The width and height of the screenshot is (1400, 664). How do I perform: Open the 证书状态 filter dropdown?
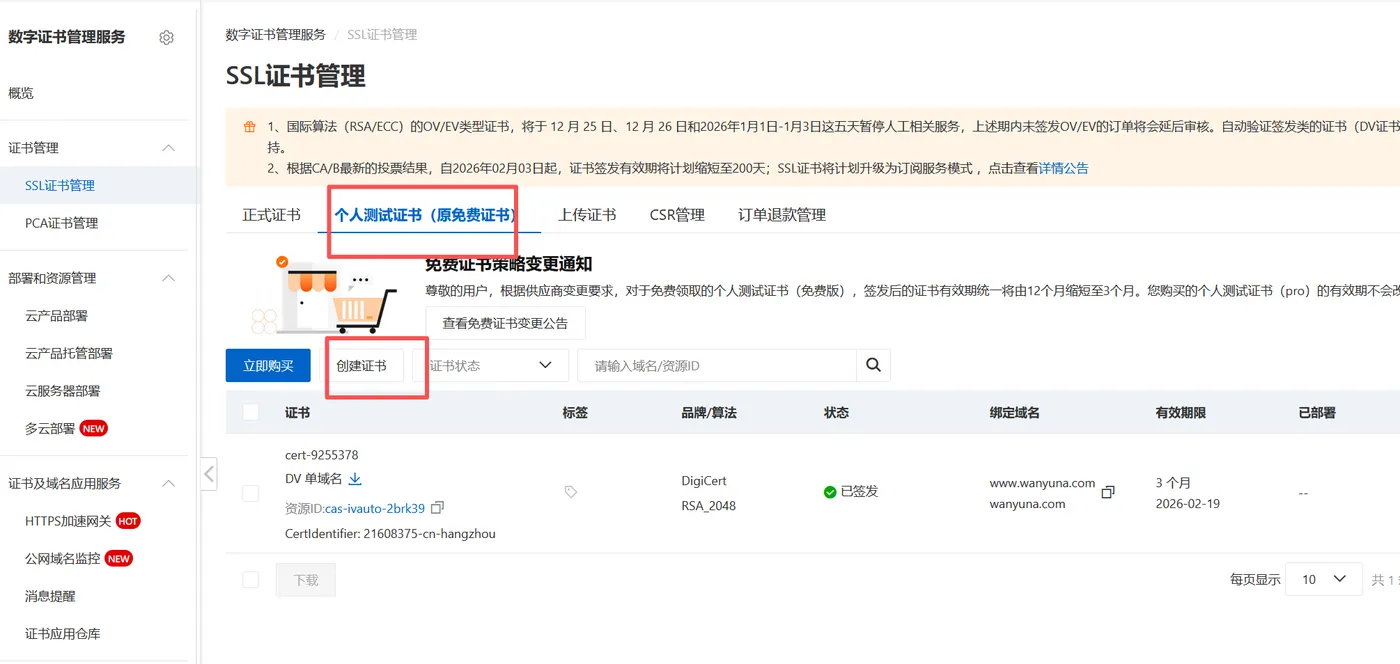coord(491,365)
